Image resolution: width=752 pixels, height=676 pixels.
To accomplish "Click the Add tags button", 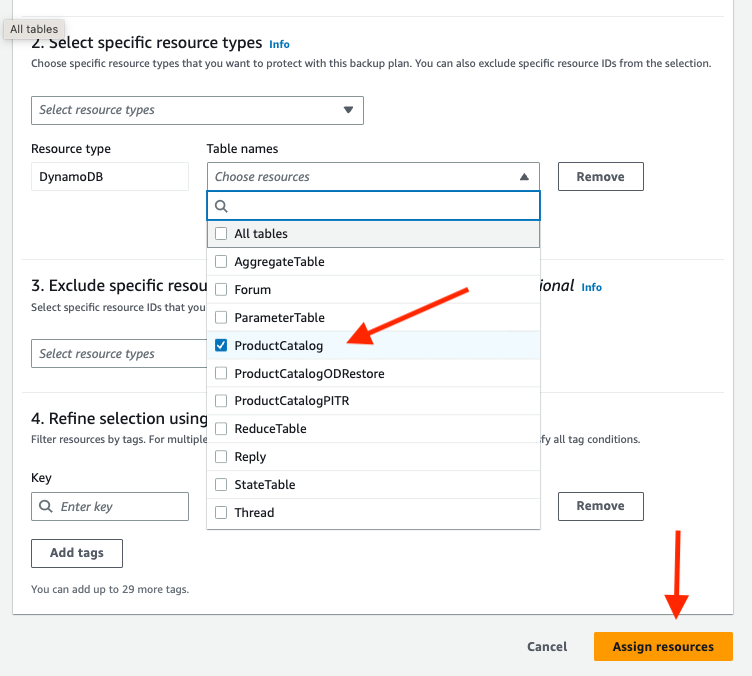I will [77, 553].
